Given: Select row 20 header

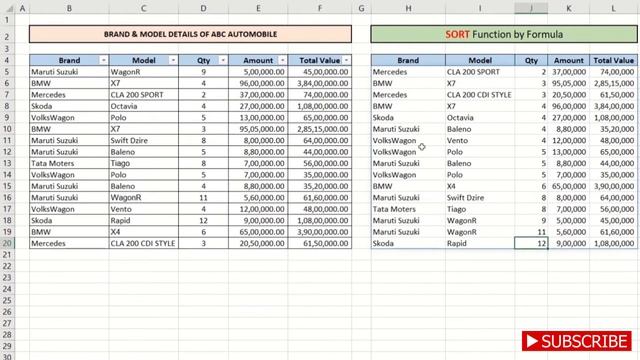Looking at the screenshot, I should pos(7,243).
